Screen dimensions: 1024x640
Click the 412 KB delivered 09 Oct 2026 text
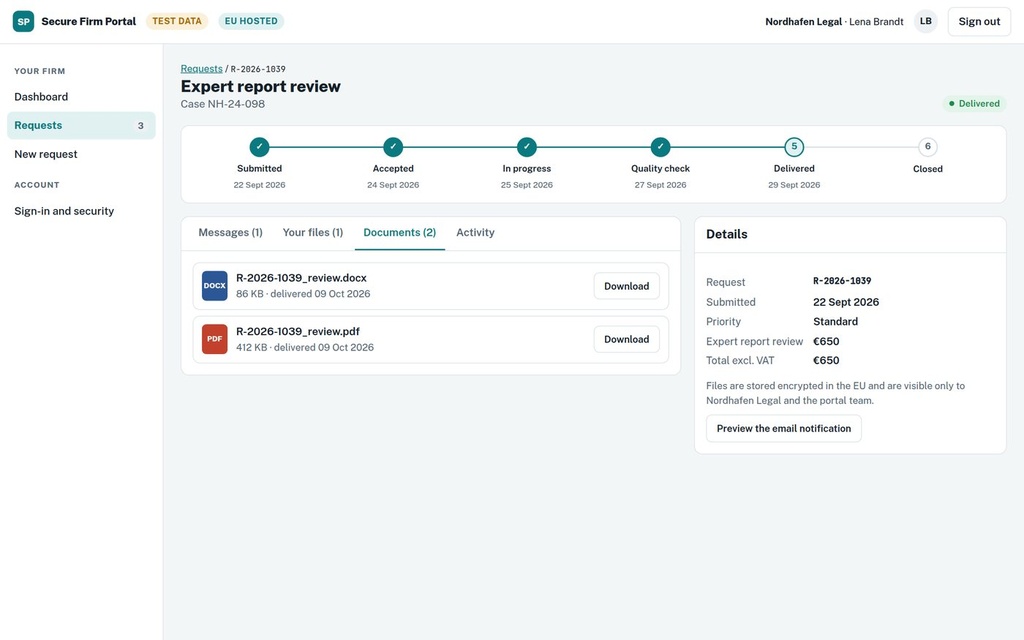pyautogui.click(x=305, y=347)
